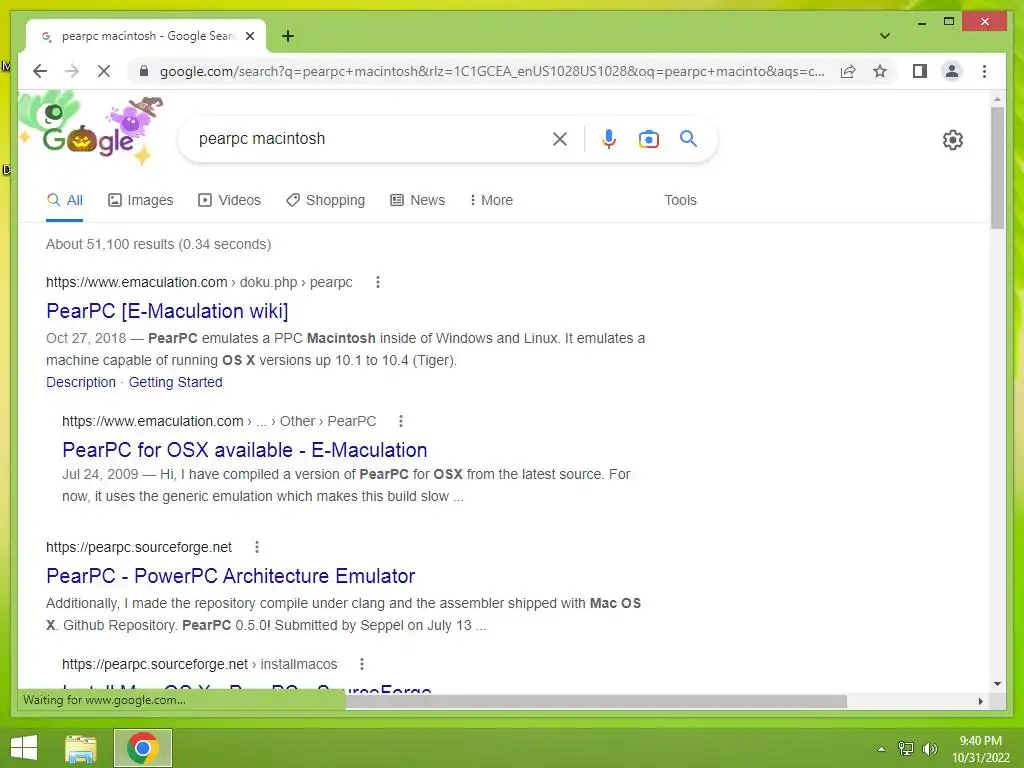Show hidden system tray icons
The height and width of the screenshot is (768, 1024).
(x=882, y=748)
